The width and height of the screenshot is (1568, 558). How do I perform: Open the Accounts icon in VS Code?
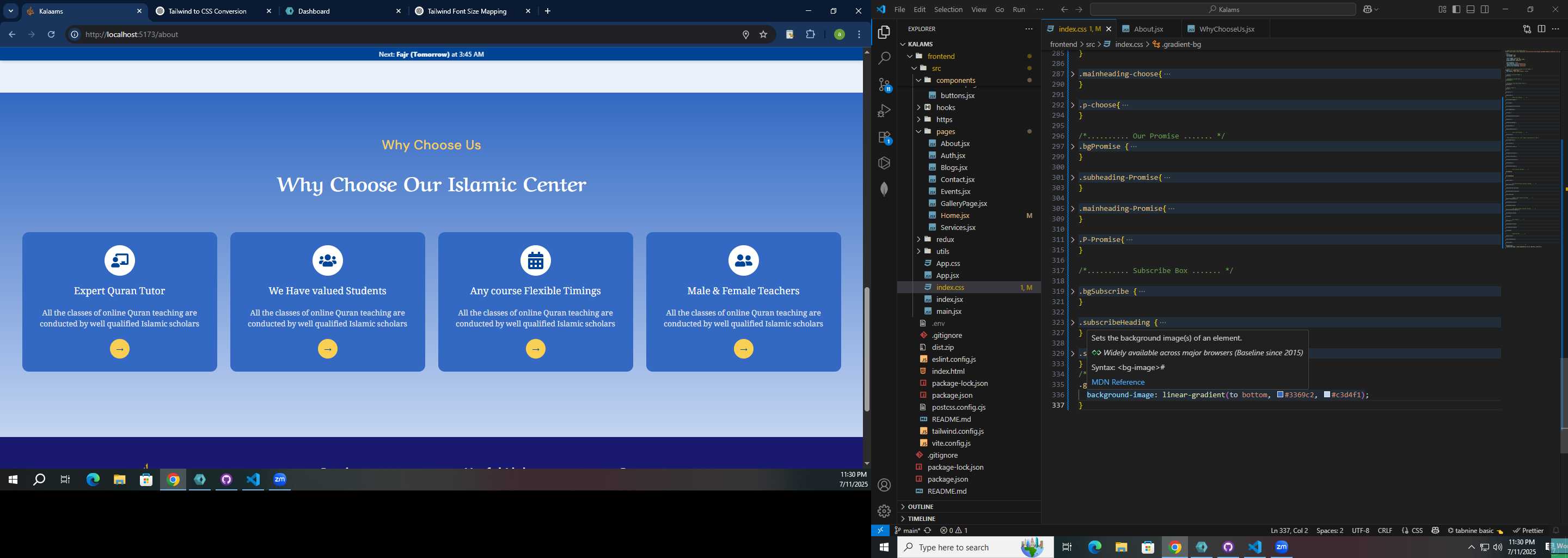coord(884,485)
